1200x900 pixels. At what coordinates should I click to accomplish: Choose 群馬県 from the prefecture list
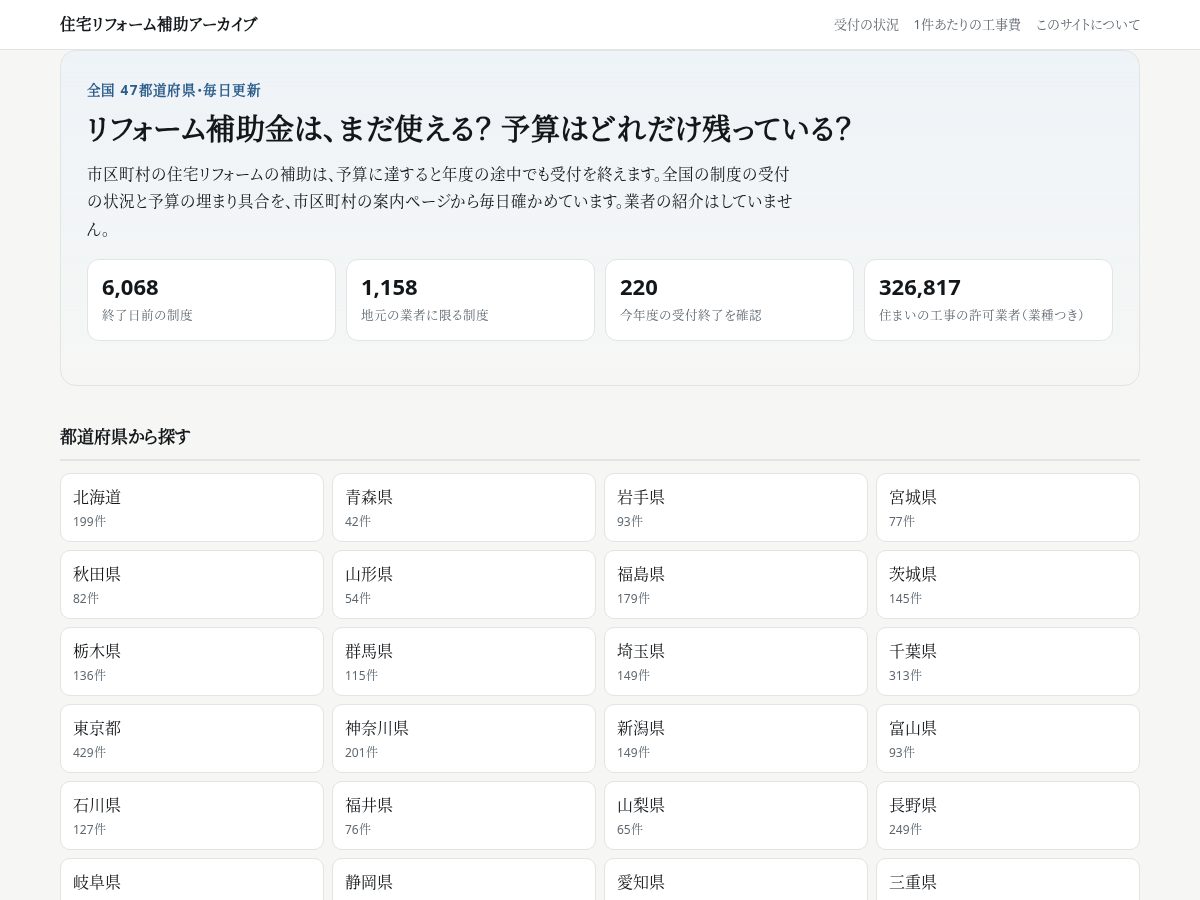coord(464,661)
